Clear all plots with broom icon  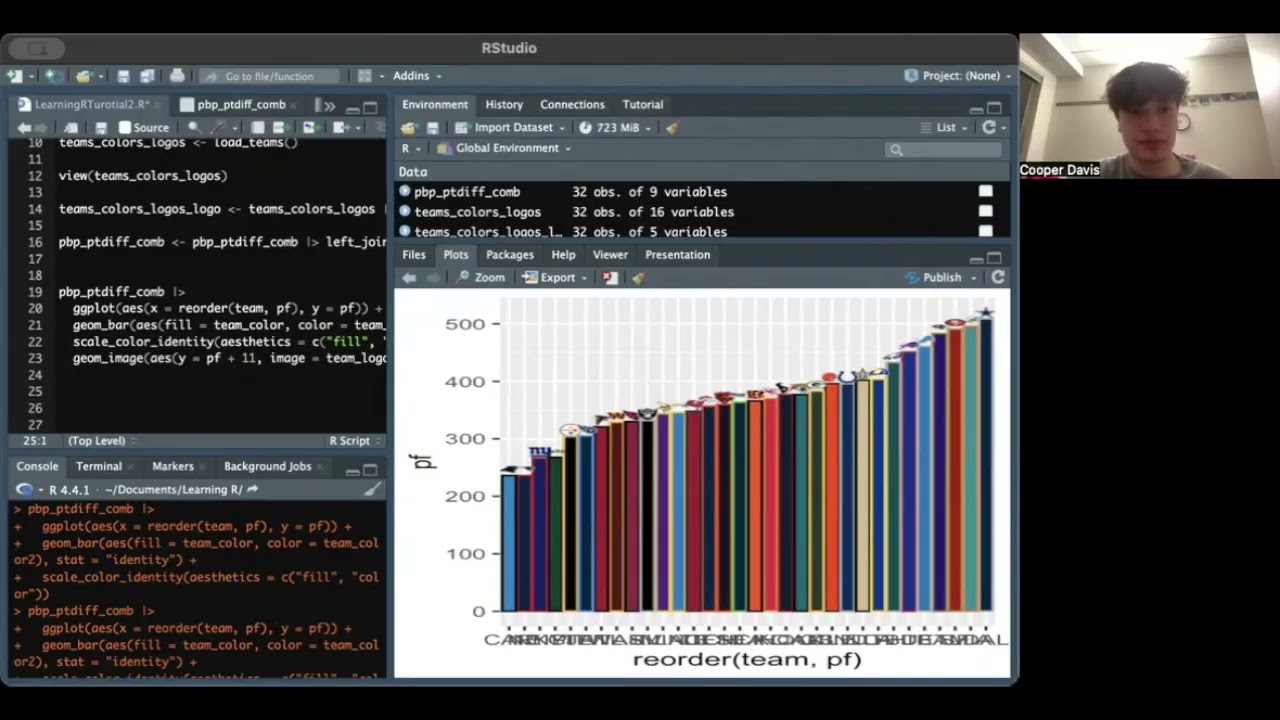(638, 278)
